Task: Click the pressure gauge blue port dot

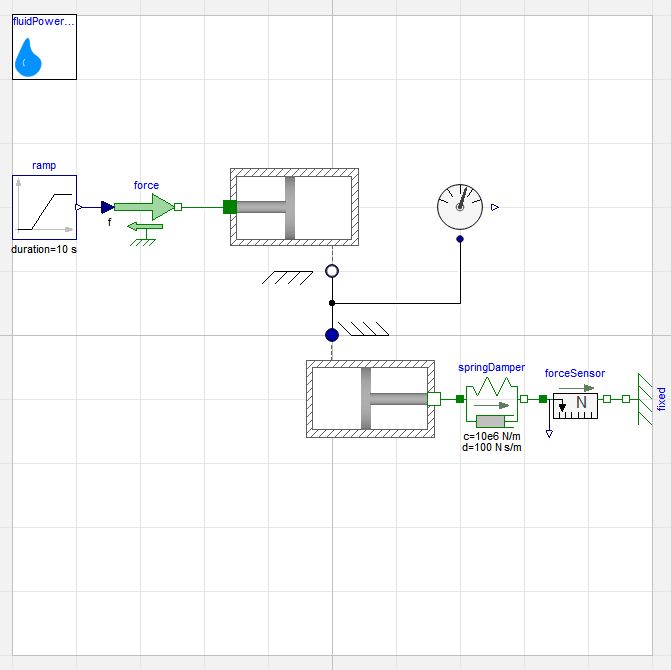Action: 460,239
